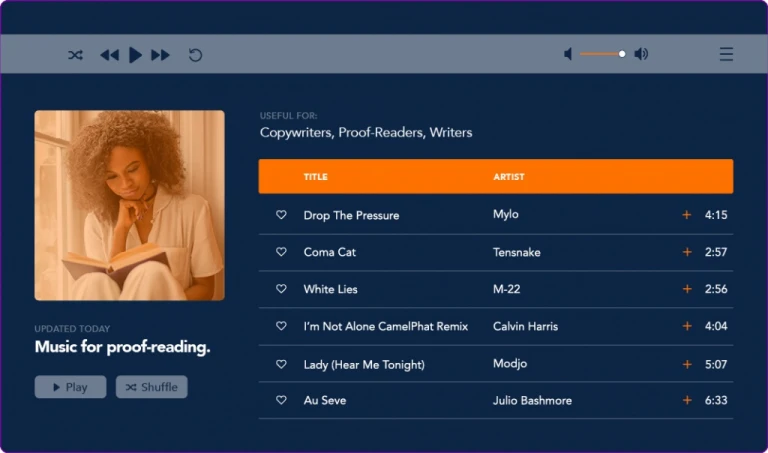Favorite Coma Cat with the heart icon

pos(281,252)
